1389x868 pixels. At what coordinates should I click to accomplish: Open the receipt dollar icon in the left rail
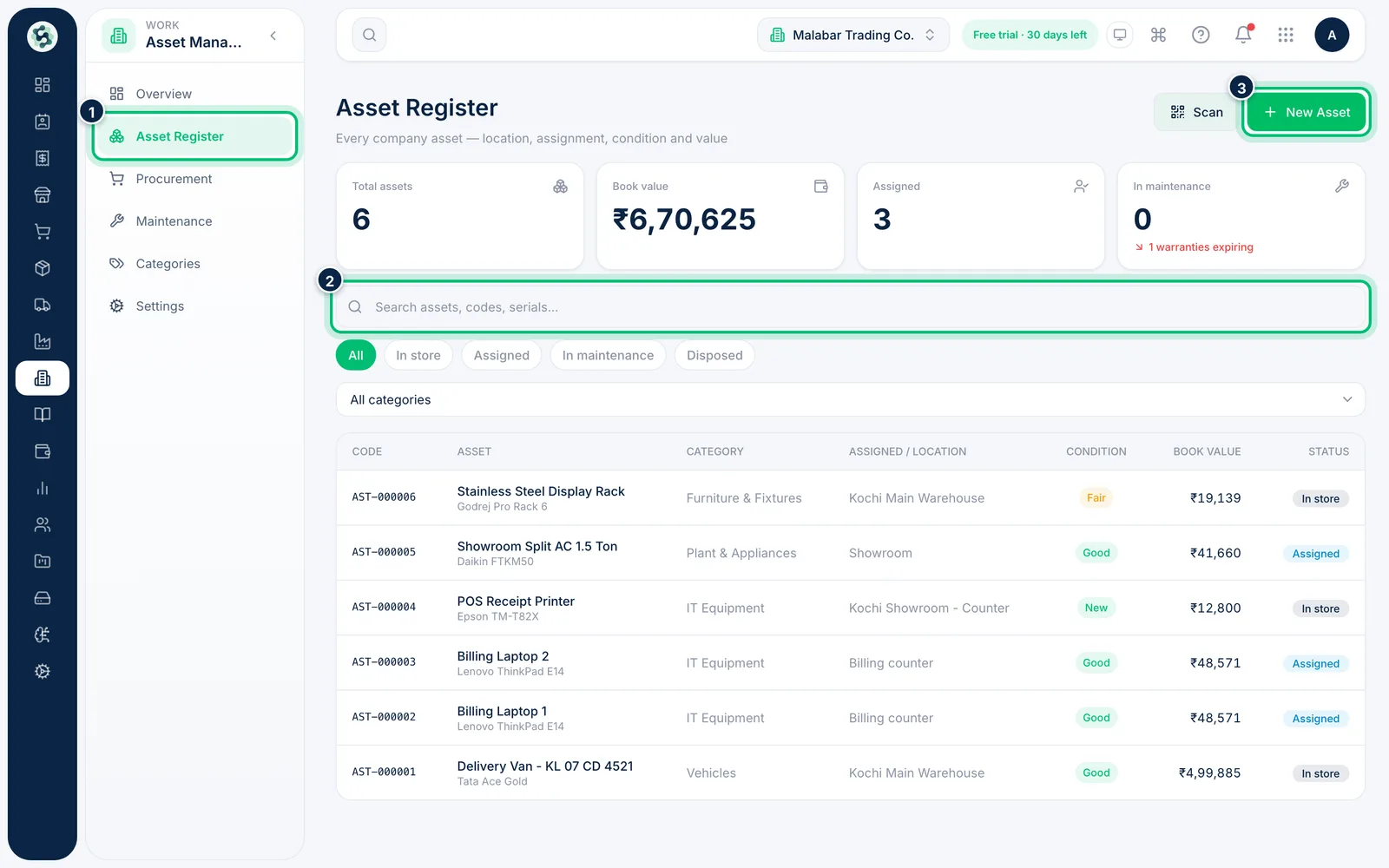[42, 158]
